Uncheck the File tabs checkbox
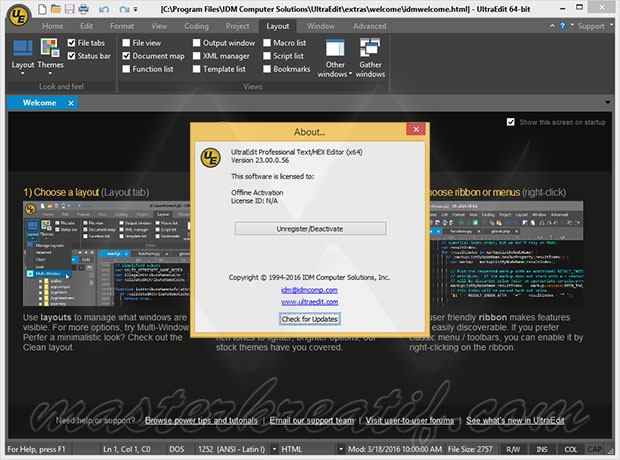The width and height of the screenshot is (620, 460). tap(71, 43)
